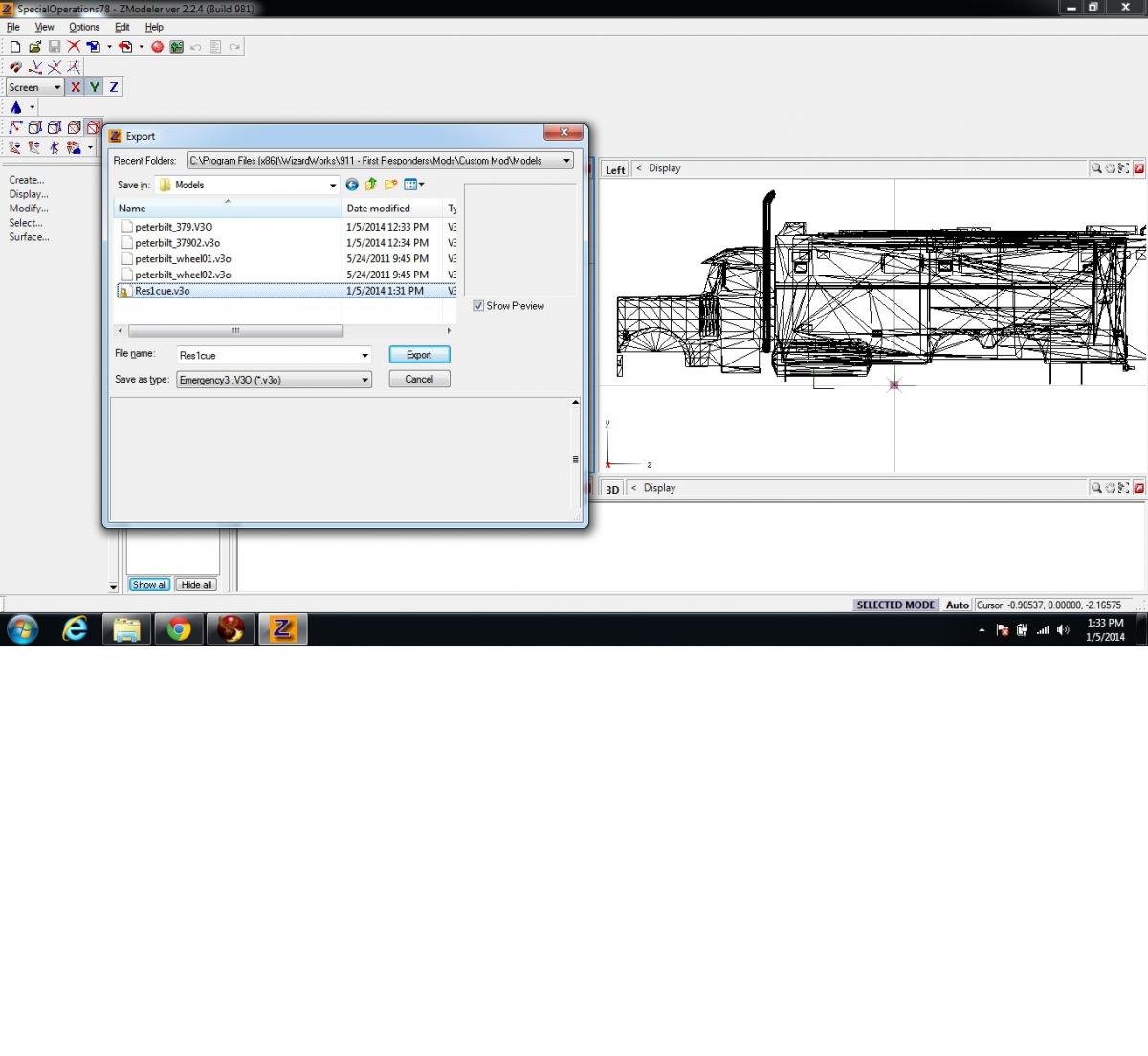
Task: Click the grid snap icon
Action: click(74, 67)
